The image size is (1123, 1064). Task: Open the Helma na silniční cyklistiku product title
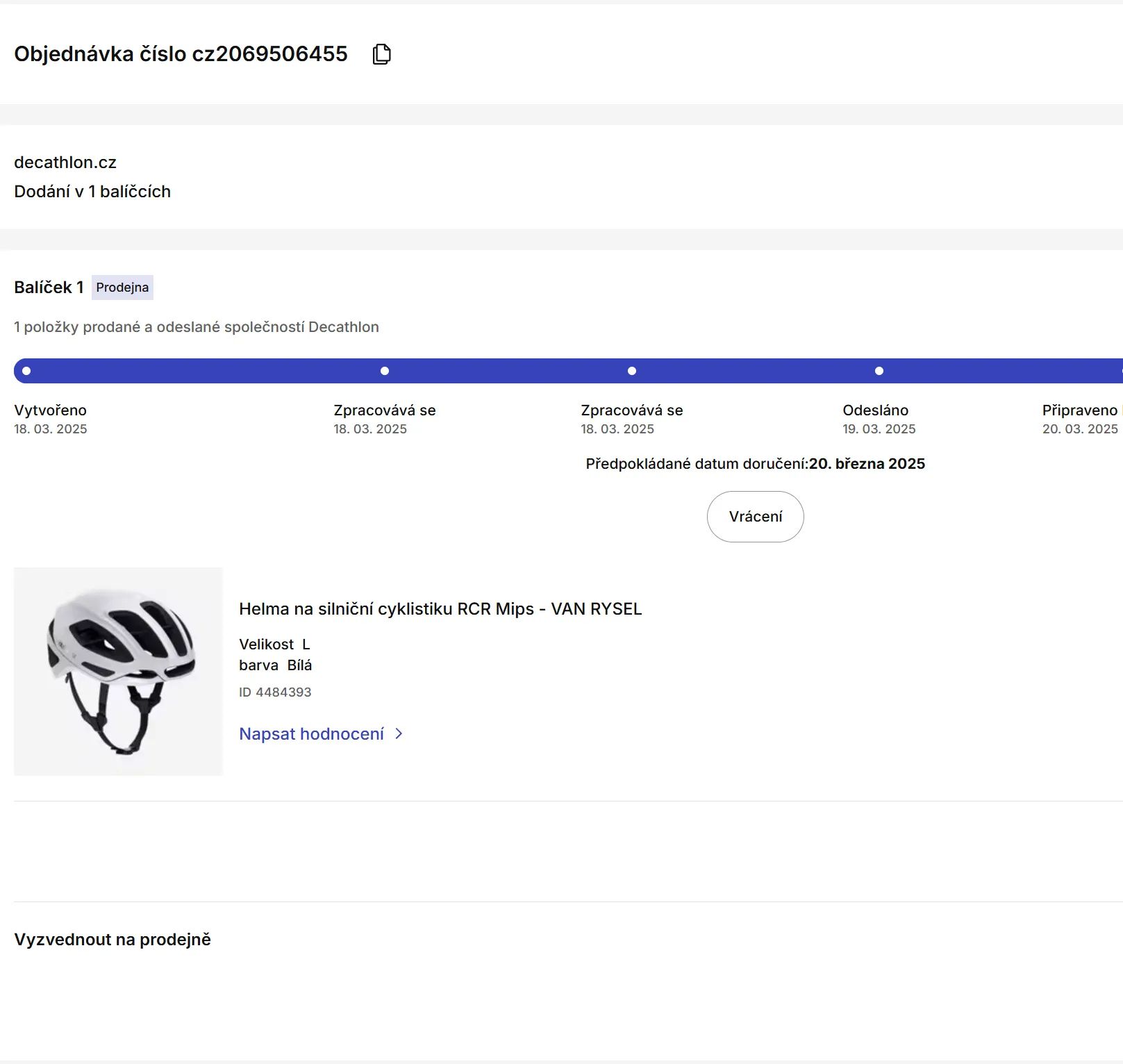tap(440, 609)
